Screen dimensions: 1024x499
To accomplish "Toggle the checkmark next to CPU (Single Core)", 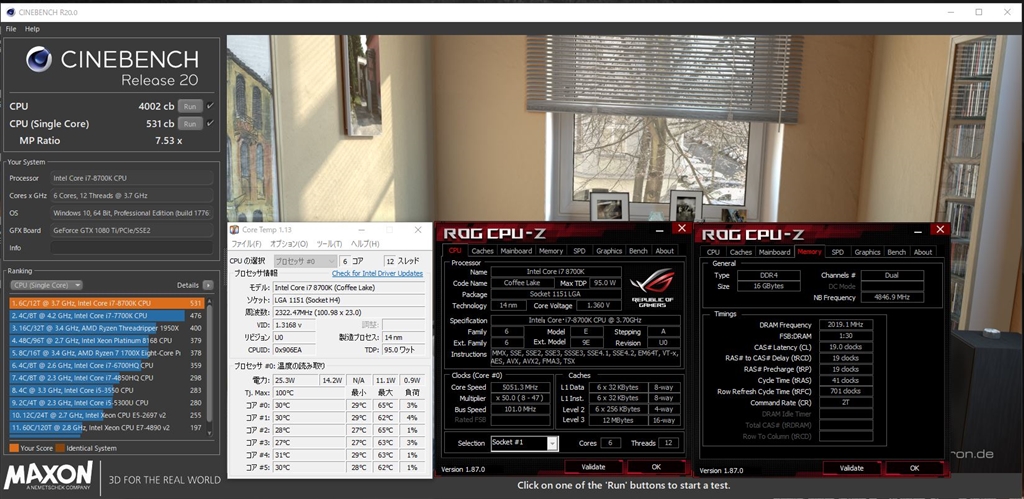I will coord(210,123).
